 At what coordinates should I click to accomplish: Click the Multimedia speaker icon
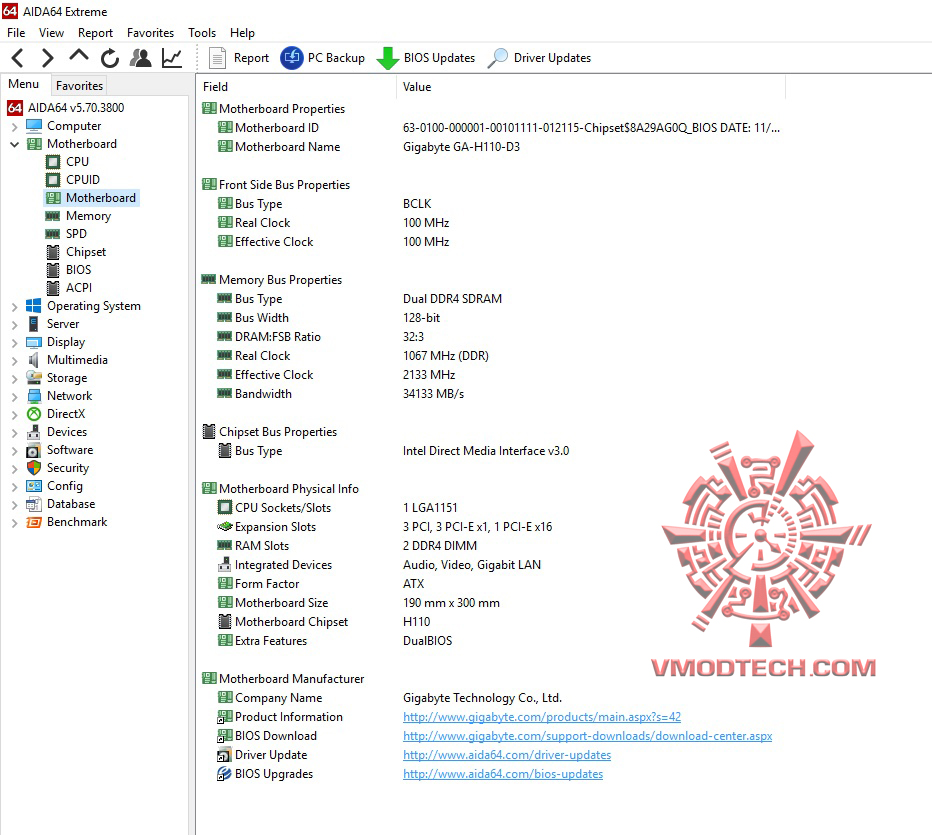[34, 360]
